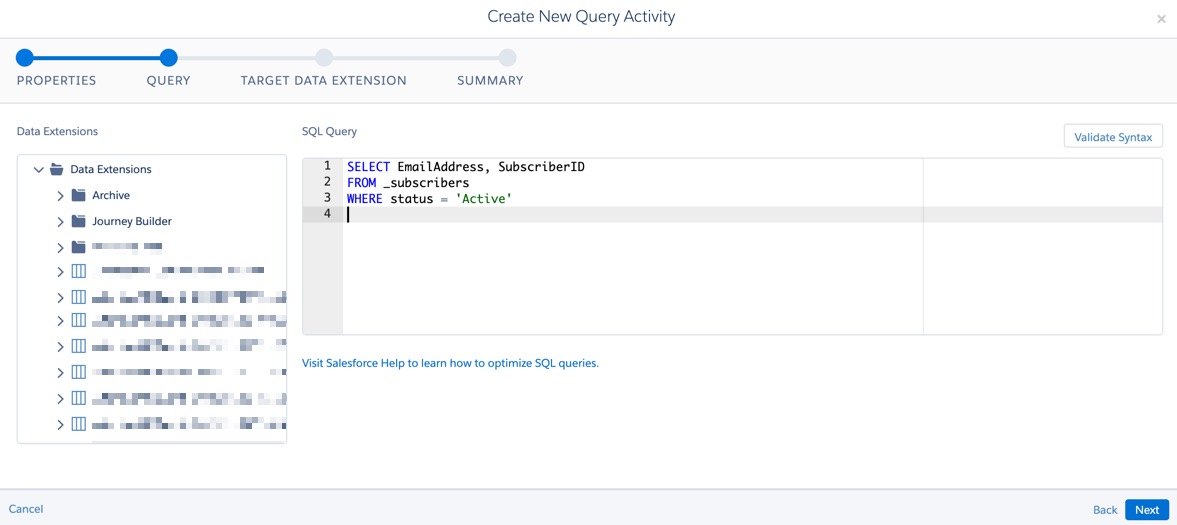Click the _subscribers table name in query
Image resolution: width=1177 pixels, height=525 pixels.
tap(426, 183)
